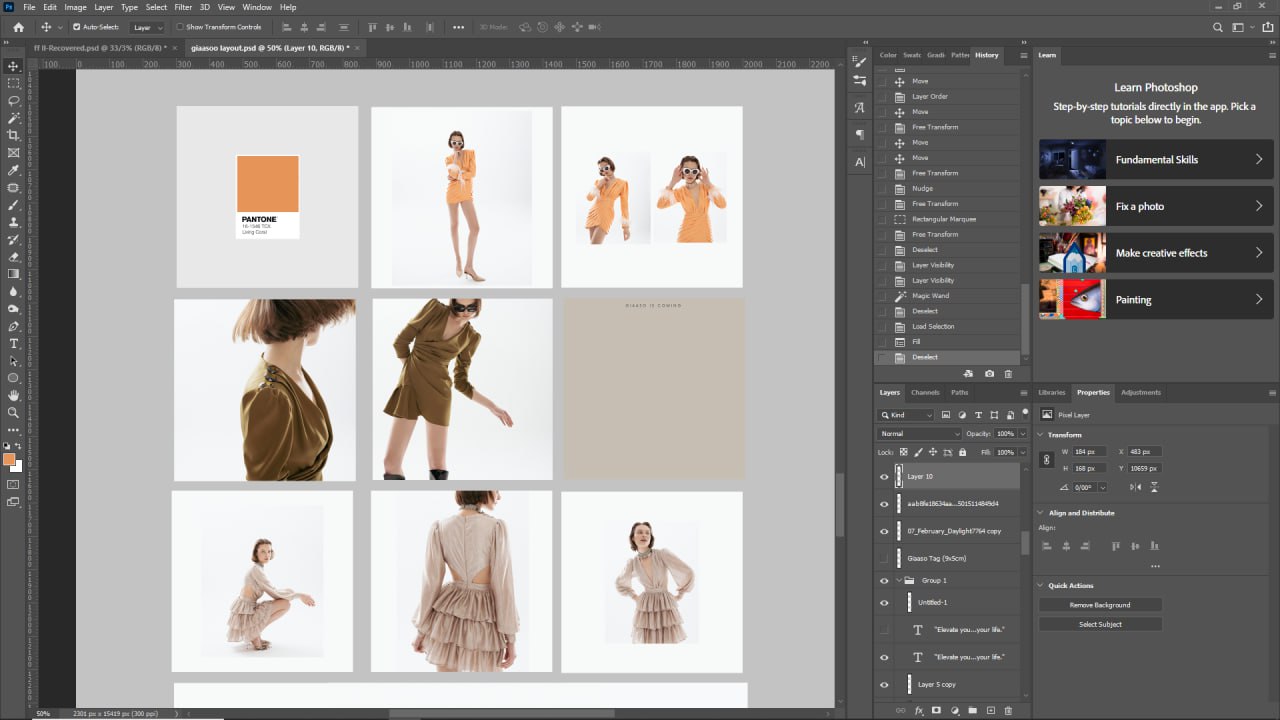The width and height of the screenshot is (1280, 720).
Task: Open the blend mode Normal dropdown
Action: 919,434
